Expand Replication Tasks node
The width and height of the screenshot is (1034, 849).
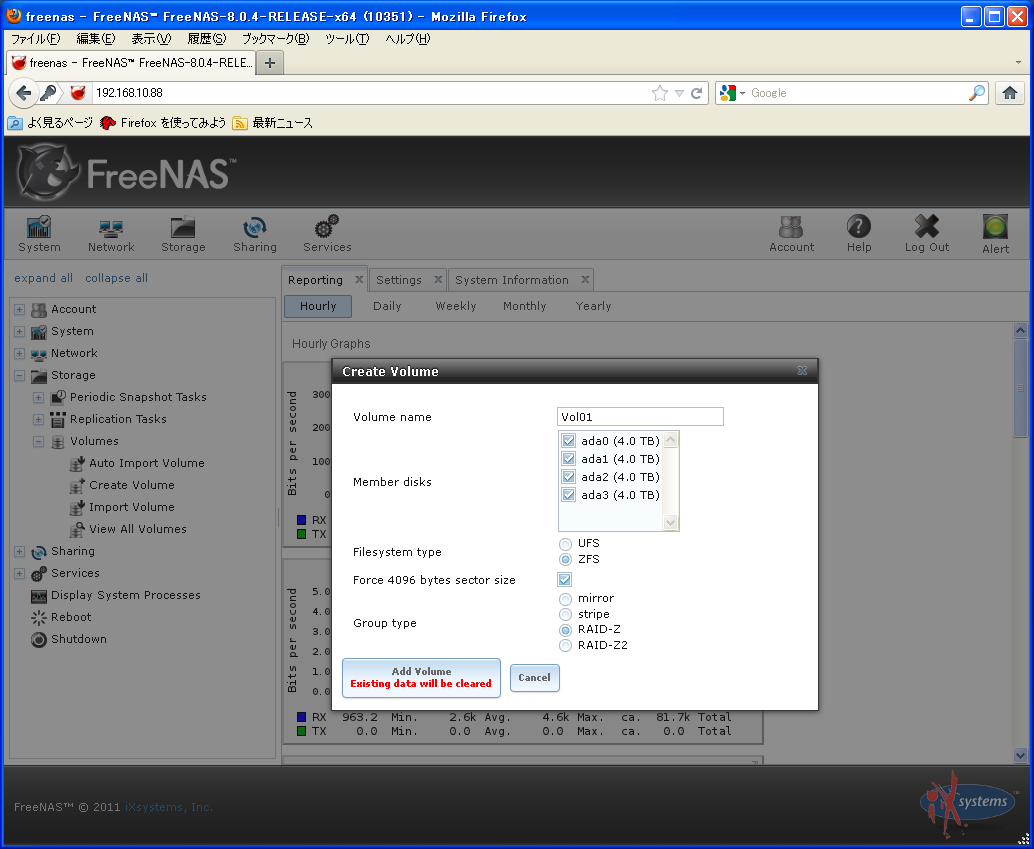tap(38, 420)
